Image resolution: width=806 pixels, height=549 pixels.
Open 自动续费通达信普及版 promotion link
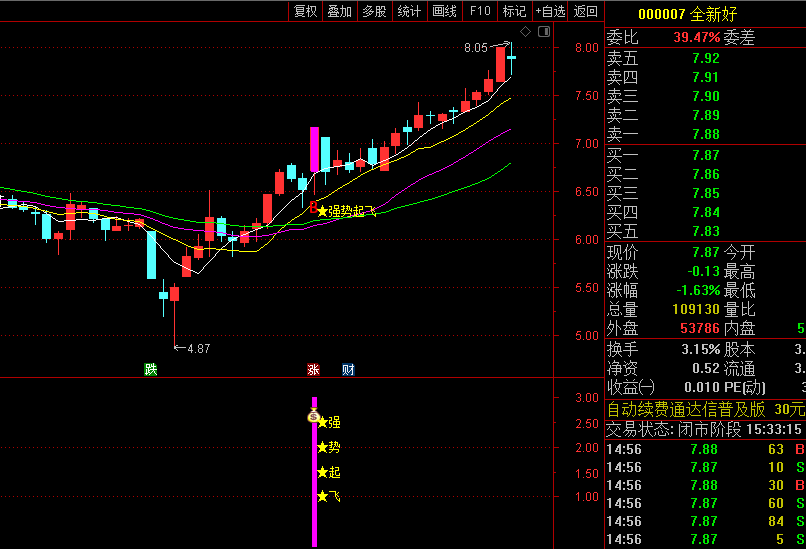coord(706,409)
